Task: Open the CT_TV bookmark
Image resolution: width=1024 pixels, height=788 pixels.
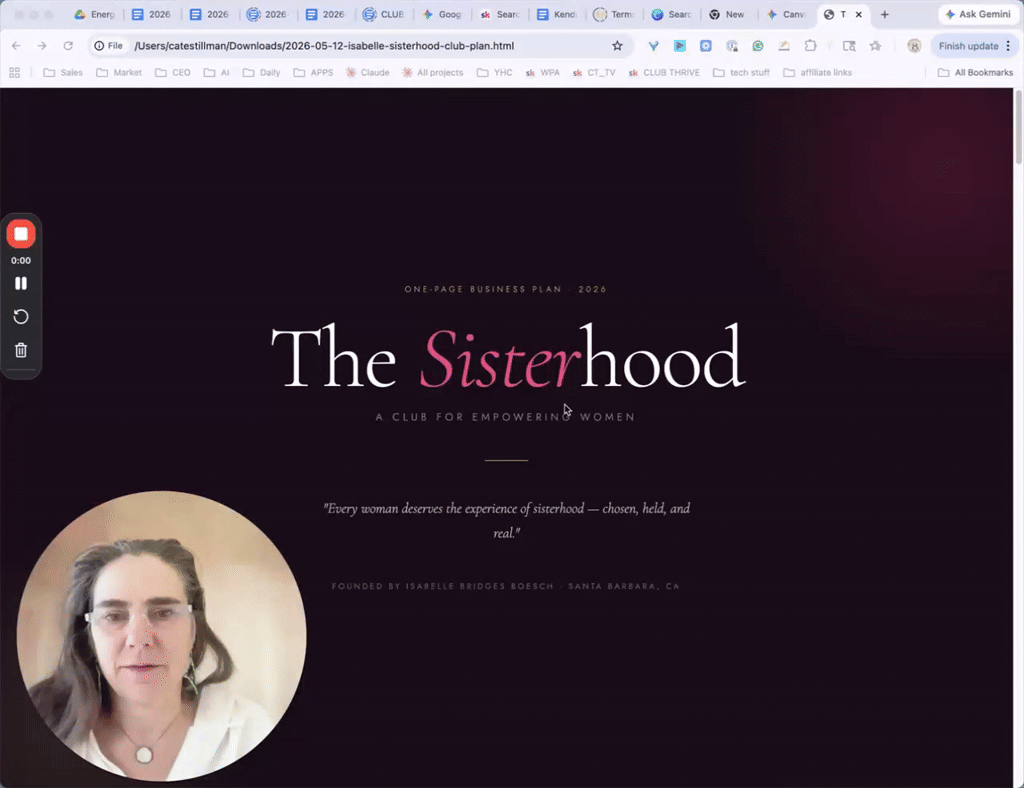Action: point(594,72)
